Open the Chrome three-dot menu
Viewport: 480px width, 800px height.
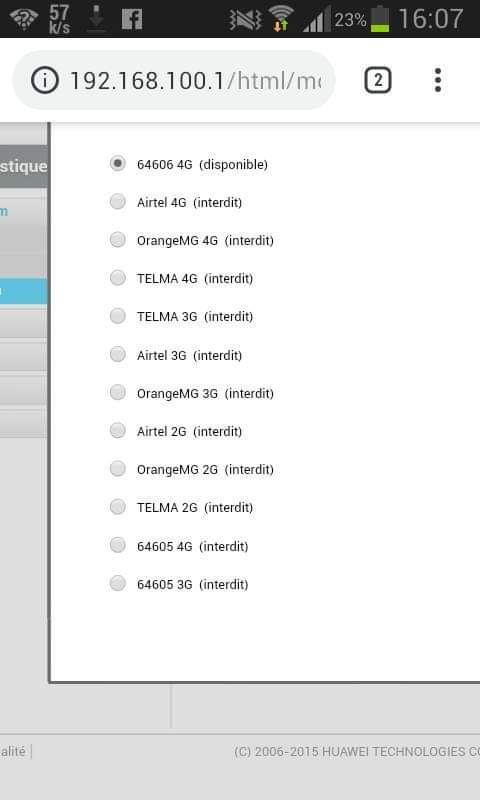point(438,81)
